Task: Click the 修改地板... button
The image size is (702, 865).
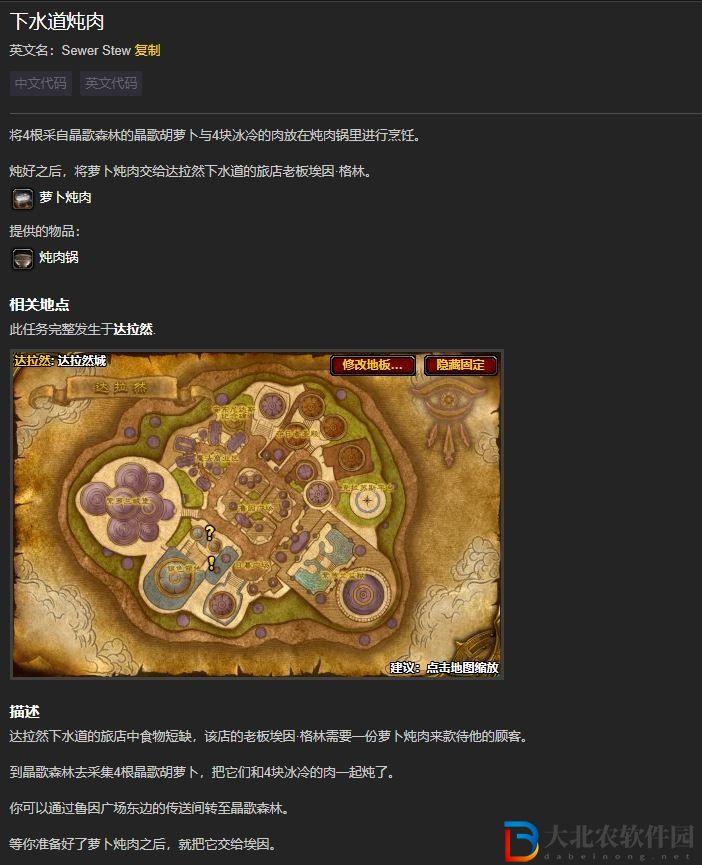Action: (373, 365)
